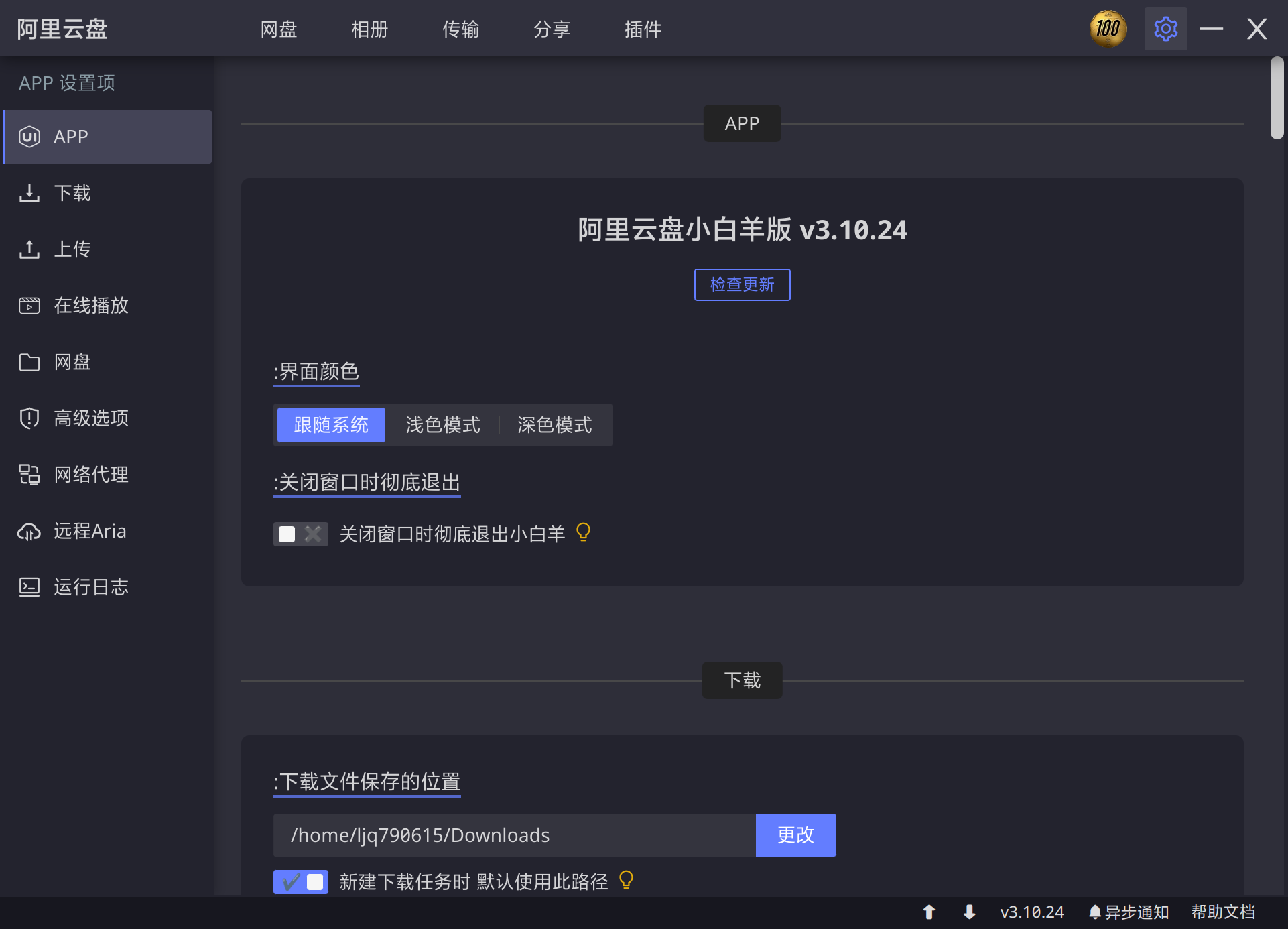
Task: Toggle 关闭窗口时彻底退出小白羊 switch
Action: (x=300, y=534)
